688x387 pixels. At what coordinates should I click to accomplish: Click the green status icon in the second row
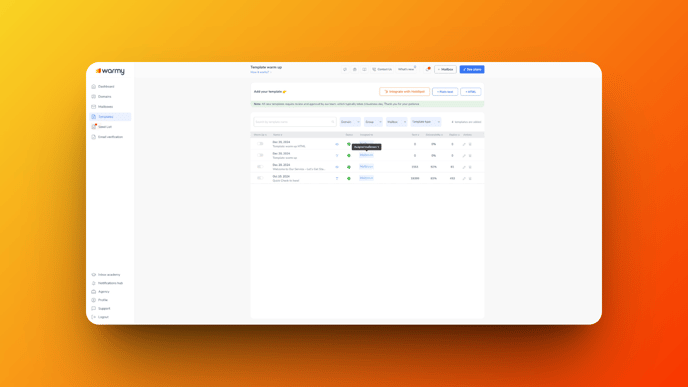coord(349,155)
